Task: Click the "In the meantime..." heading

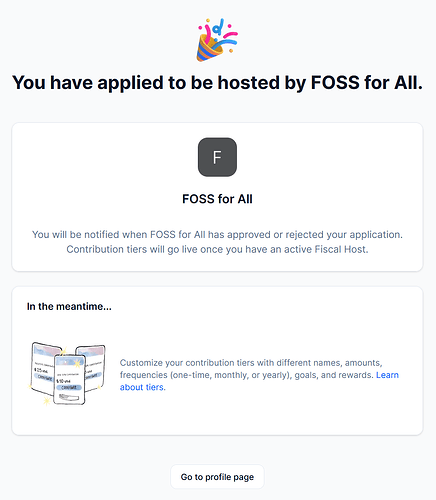Action: coord(69,306)
